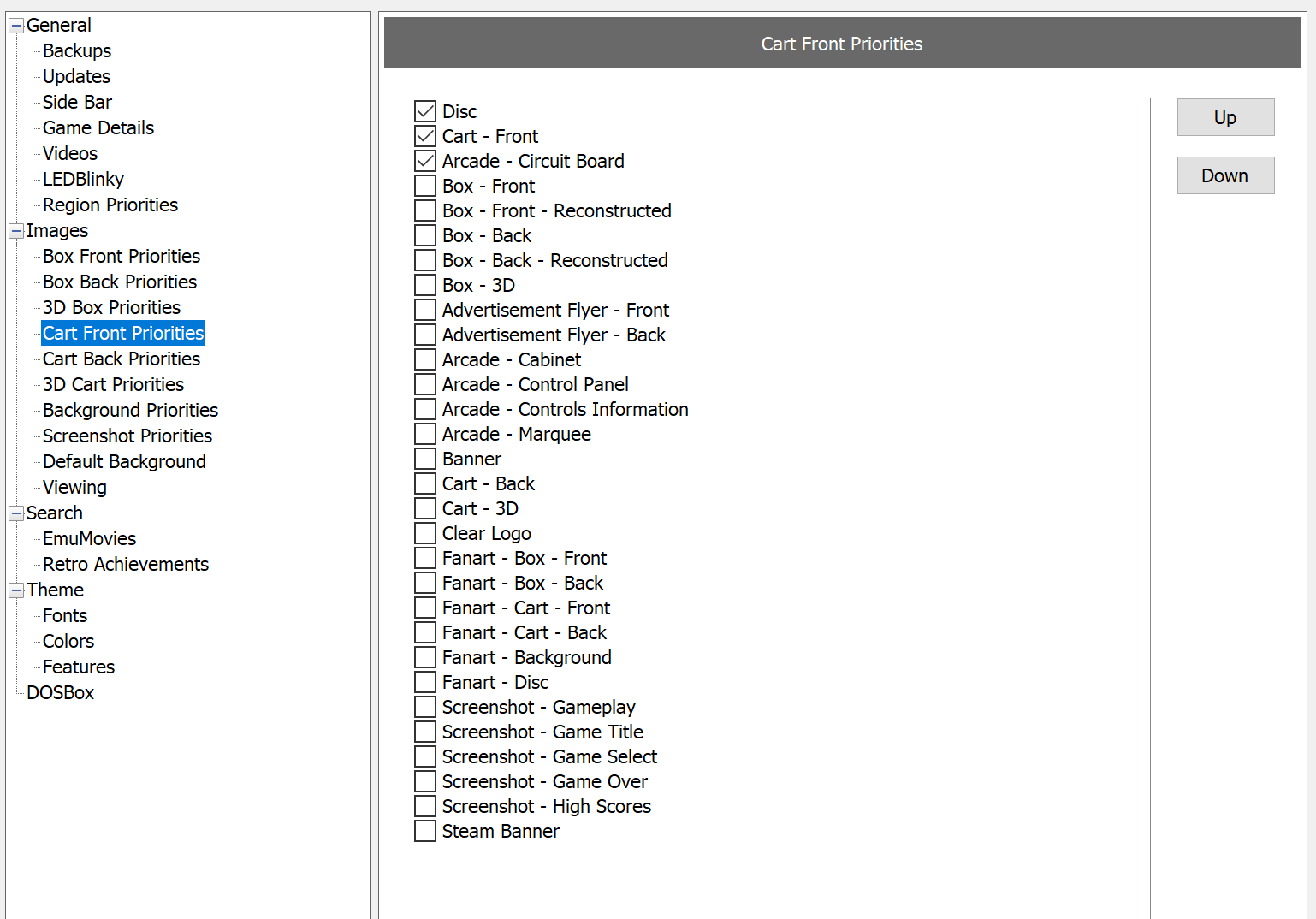Image resolution: width=1316 pixels, height=919 pixels.
Task: Enable Screenshot - Gameplay checkbox
Action: tap(425, 707)
